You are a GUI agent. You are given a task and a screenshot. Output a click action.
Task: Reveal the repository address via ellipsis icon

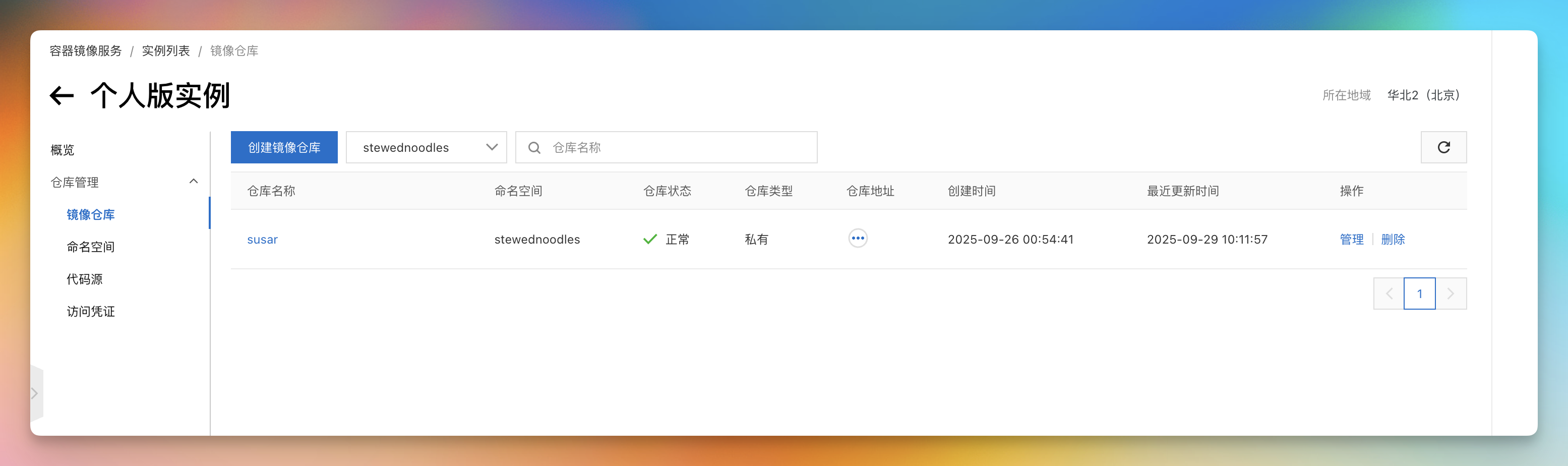pos(857,238)
